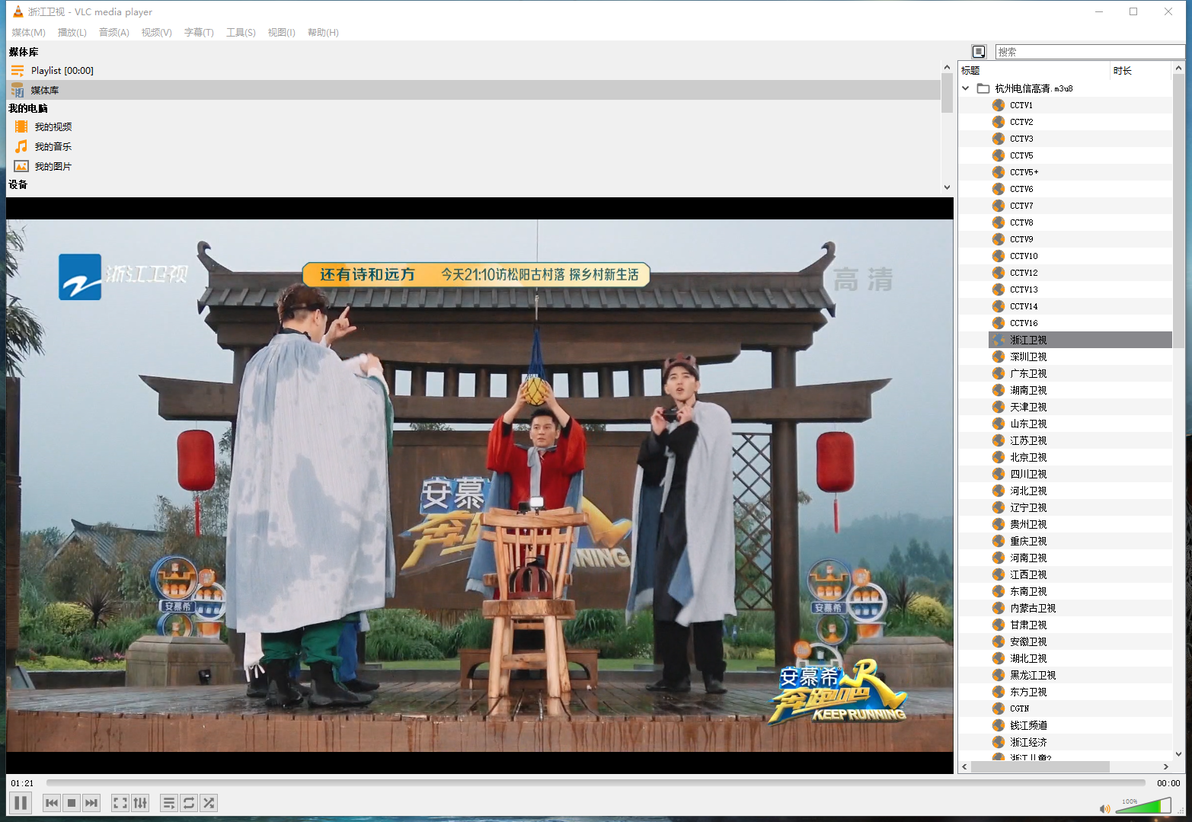The image size is (1192, 822).
Task: Click the playlist search field
Action: click(1089, 52)
